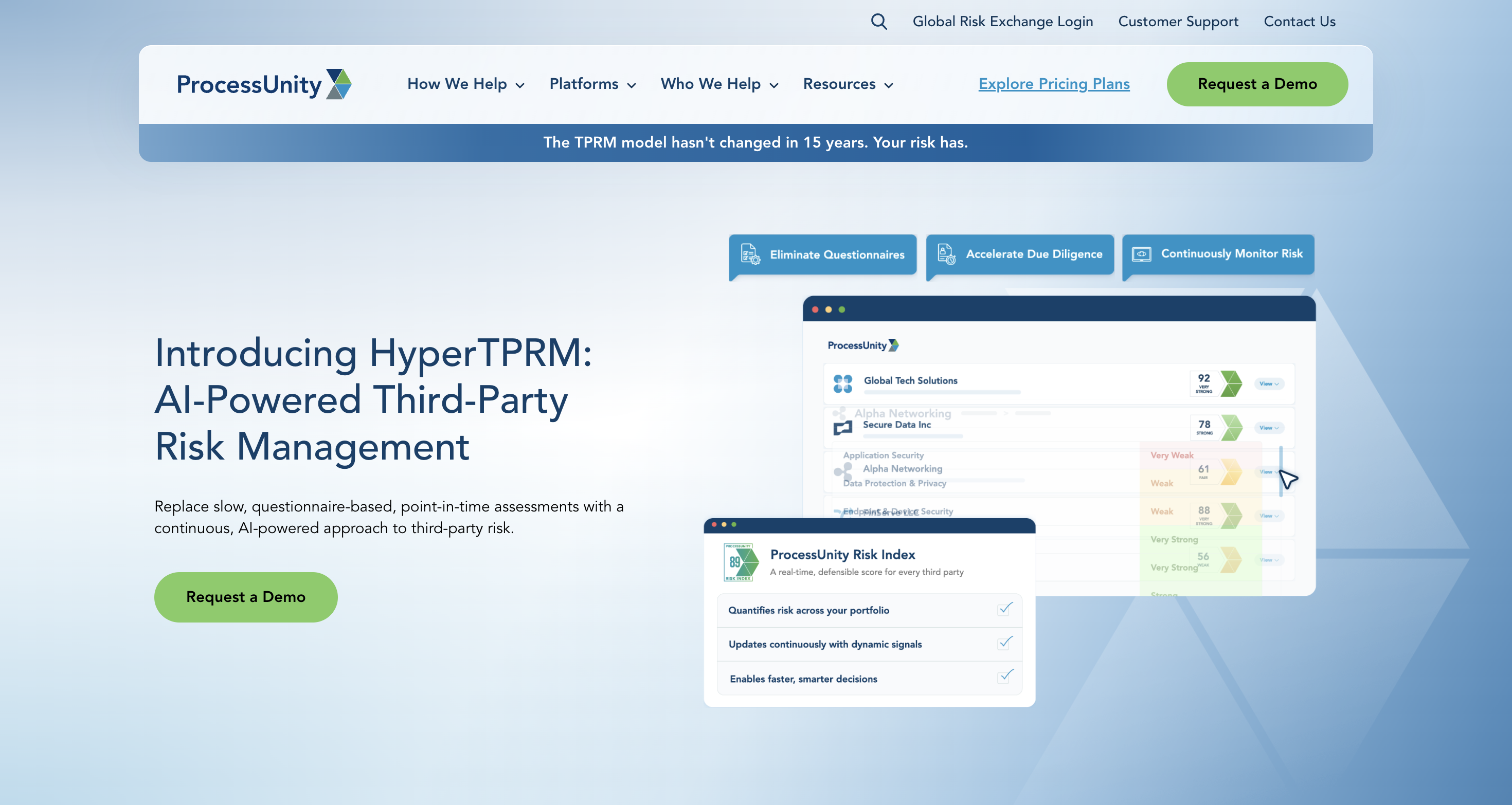Click the Secure Data Inc row name
Image resolution: width=1512 pixels, height=805 pixels.
[x=897, y=424]
